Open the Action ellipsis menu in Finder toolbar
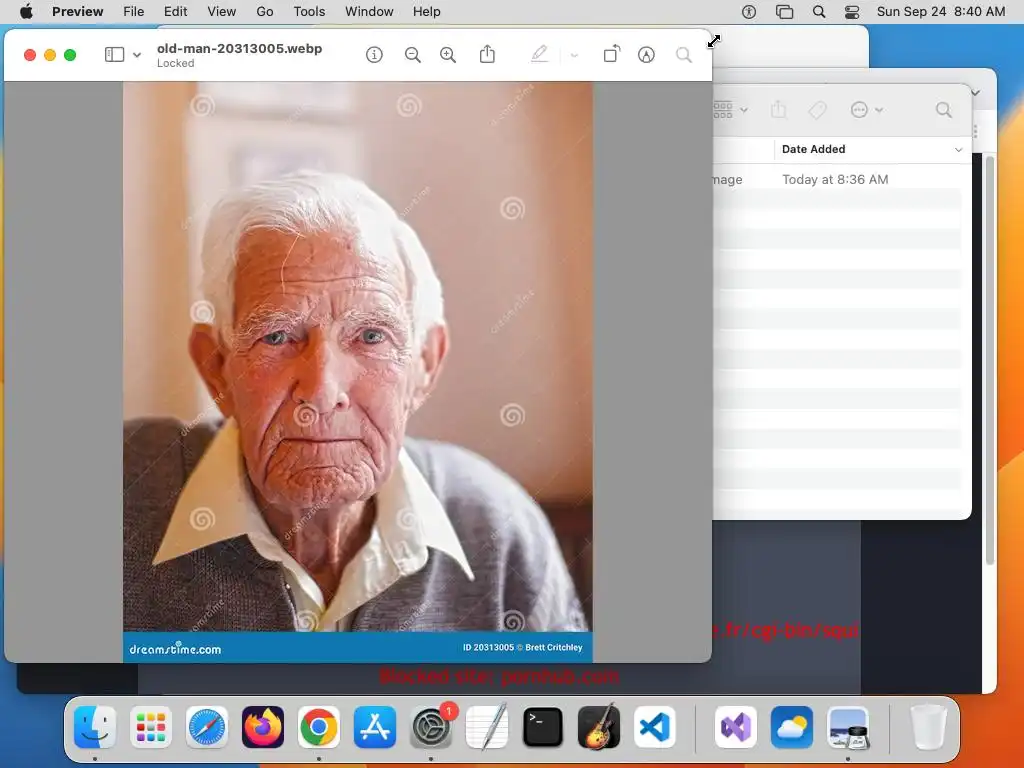Viewport: 1024px width, 768px height. pos(867,110)
